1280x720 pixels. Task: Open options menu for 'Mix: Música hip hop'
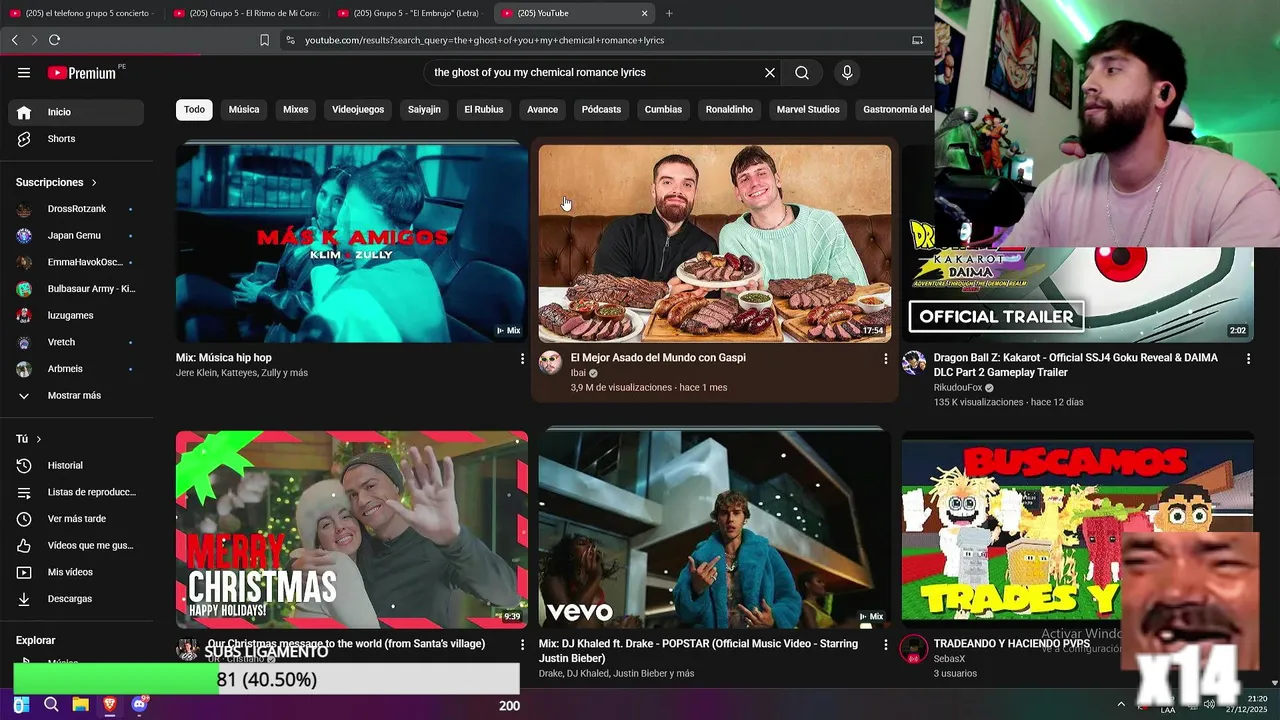click(x=522, y=358)
